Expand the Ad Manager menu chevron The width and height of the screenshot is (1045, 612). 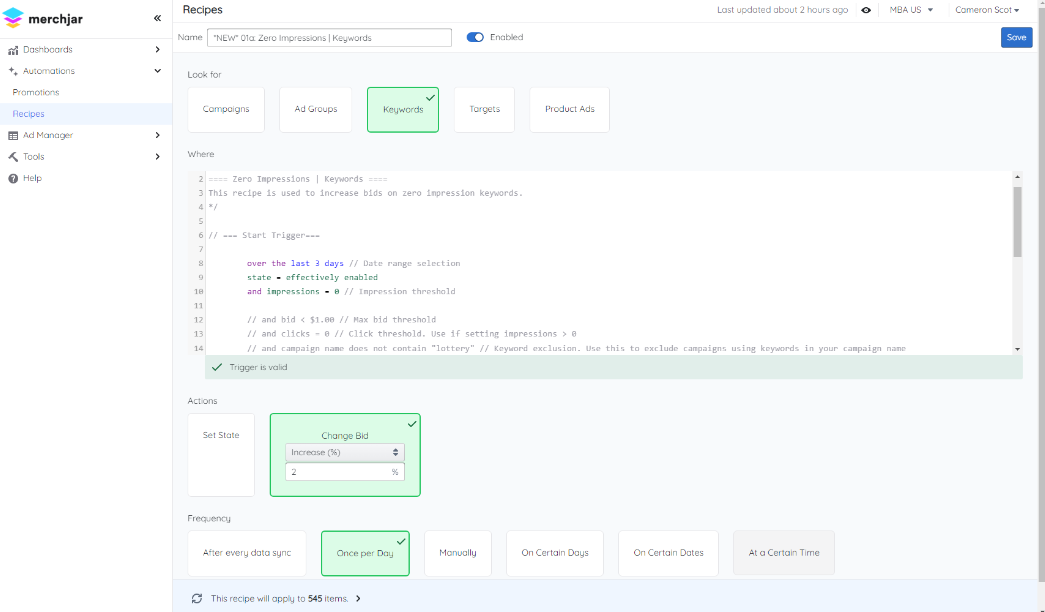tap(157, 135)
